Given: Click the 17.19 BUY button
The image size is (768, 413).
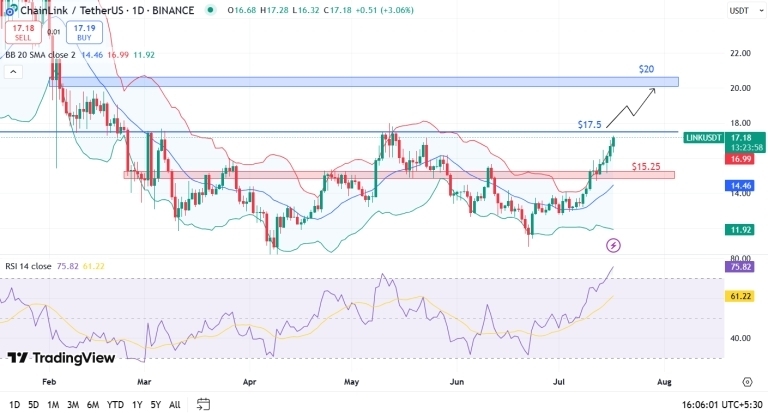Looking at the screenshot, I should click(x=84, y=32).
